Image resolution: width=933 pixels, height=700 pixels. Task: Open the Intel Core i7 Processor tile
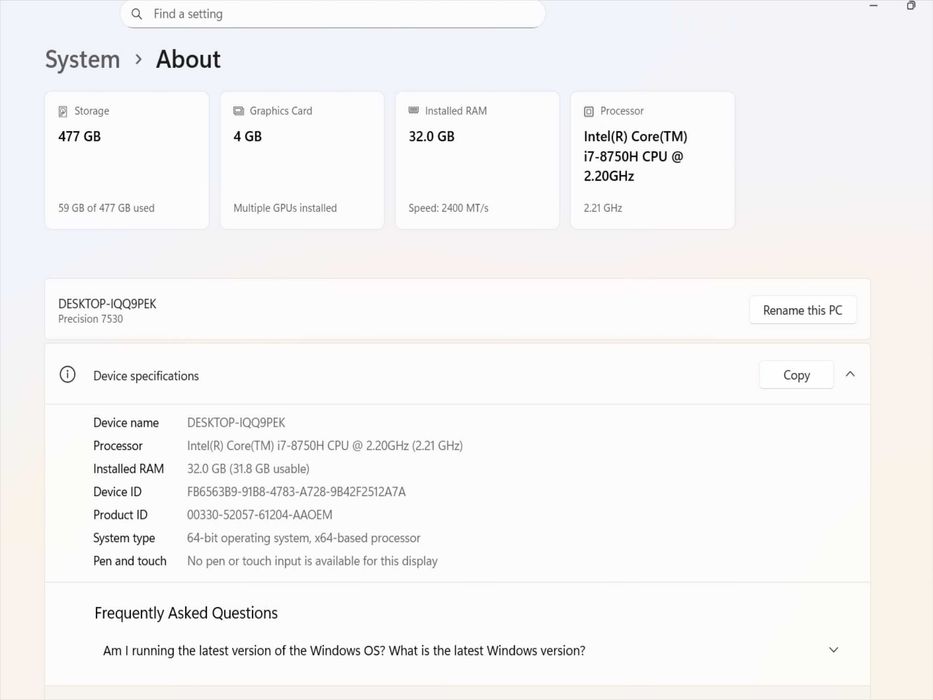click(652, 160)
